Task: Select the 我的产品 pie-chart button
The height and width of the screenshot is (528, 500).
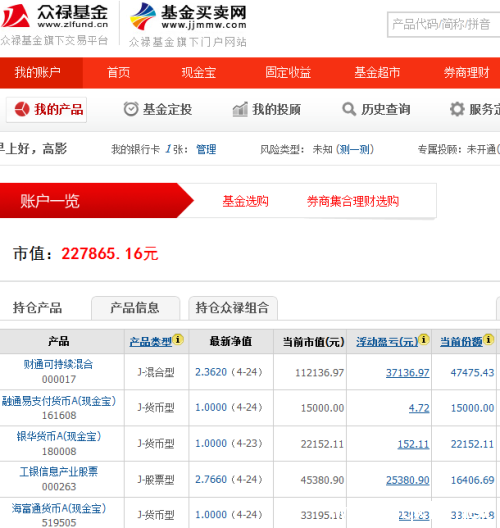Action: 46,109
